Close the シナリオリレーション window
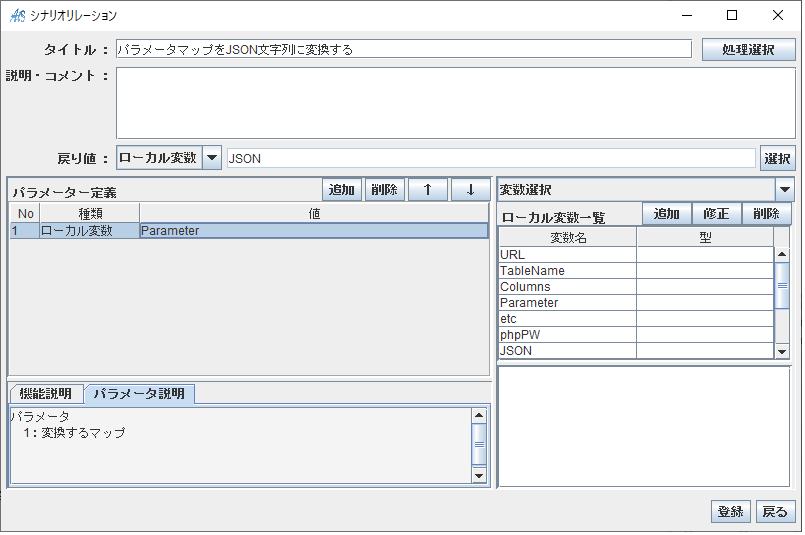The width and height of the screenshot is (805, 535). click(x=778, y=15)
